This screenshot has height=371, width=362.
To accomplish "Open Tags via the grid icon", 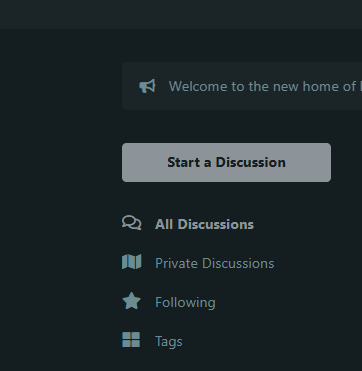I will tap(131, 340).
